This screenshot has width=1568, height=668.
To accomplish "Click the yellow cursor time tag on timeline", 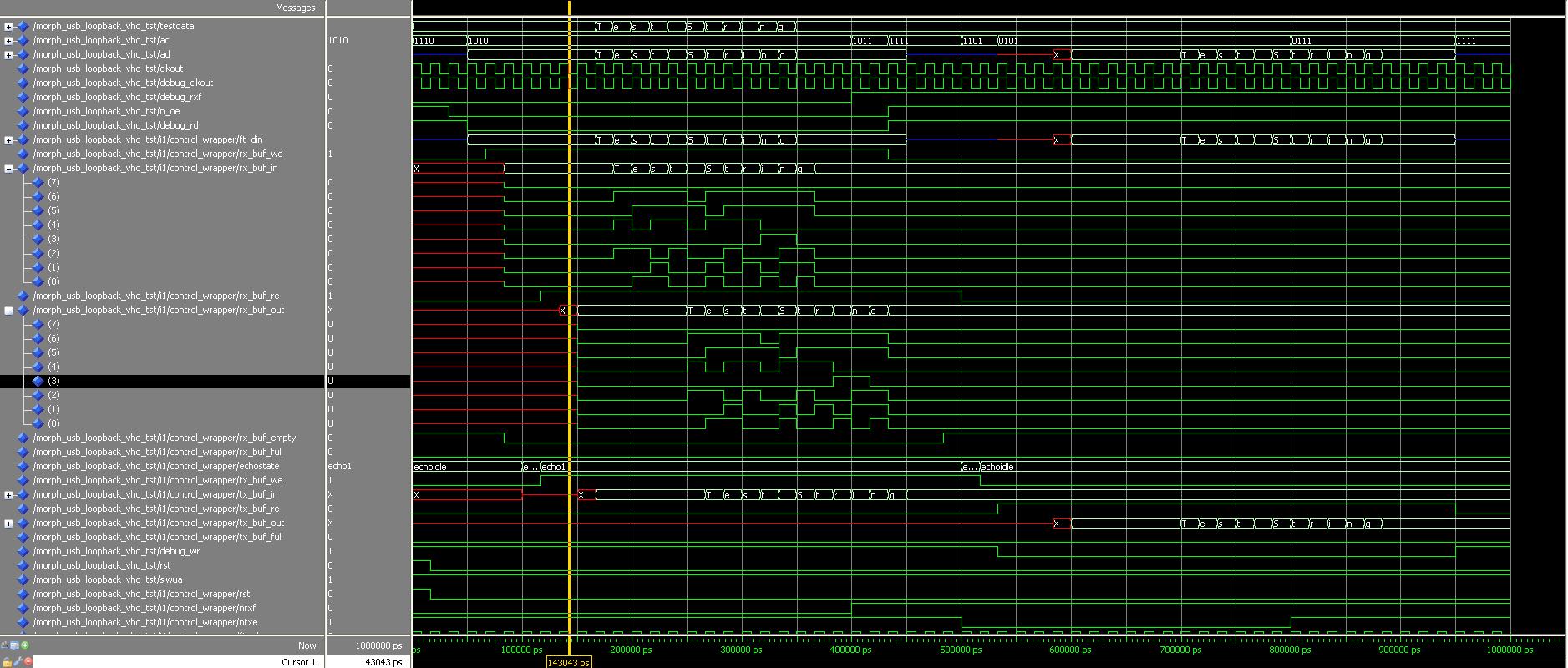I will coord(568,662).
